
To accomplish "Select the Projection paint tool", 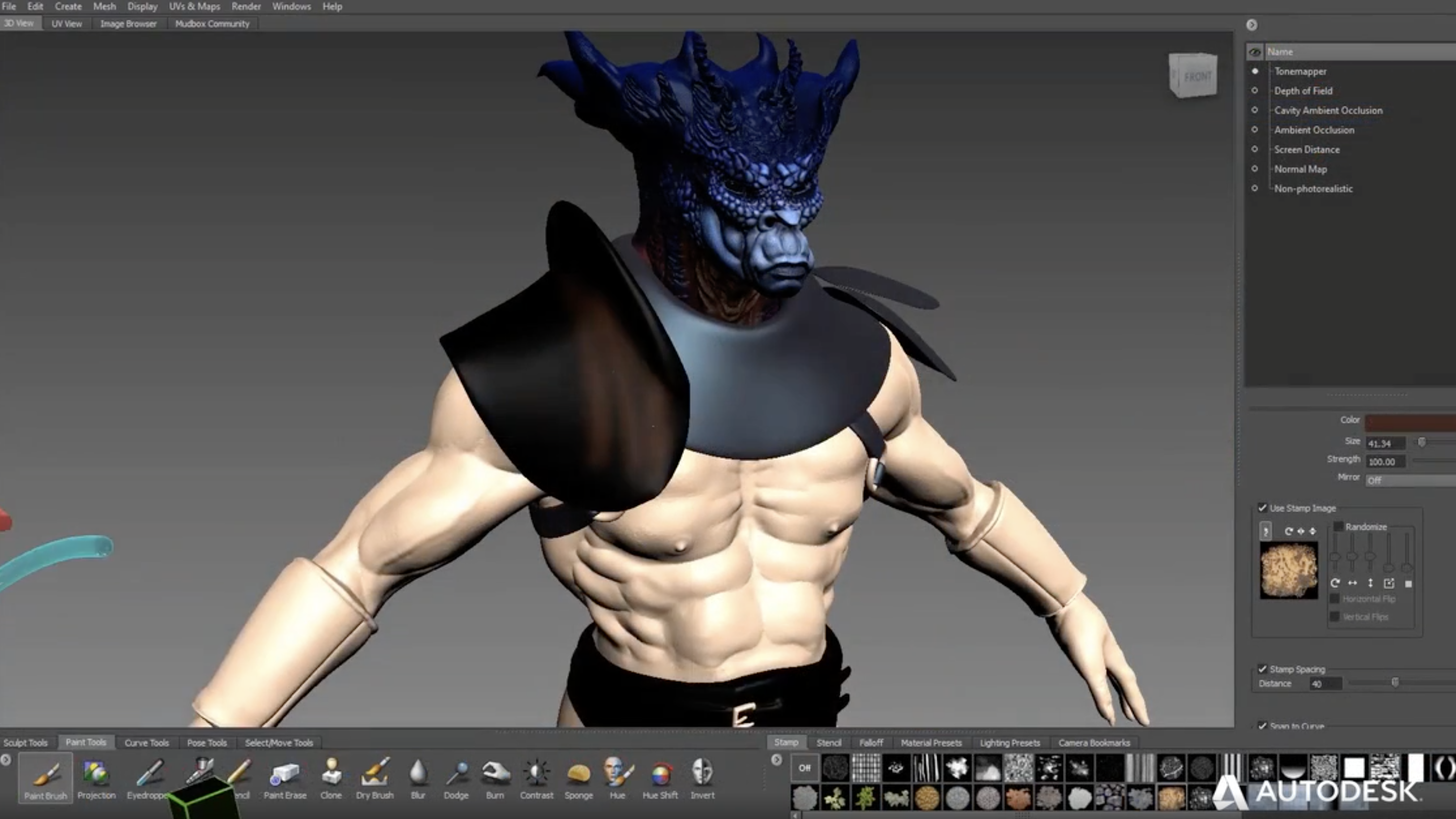I will tap(96, 778).
